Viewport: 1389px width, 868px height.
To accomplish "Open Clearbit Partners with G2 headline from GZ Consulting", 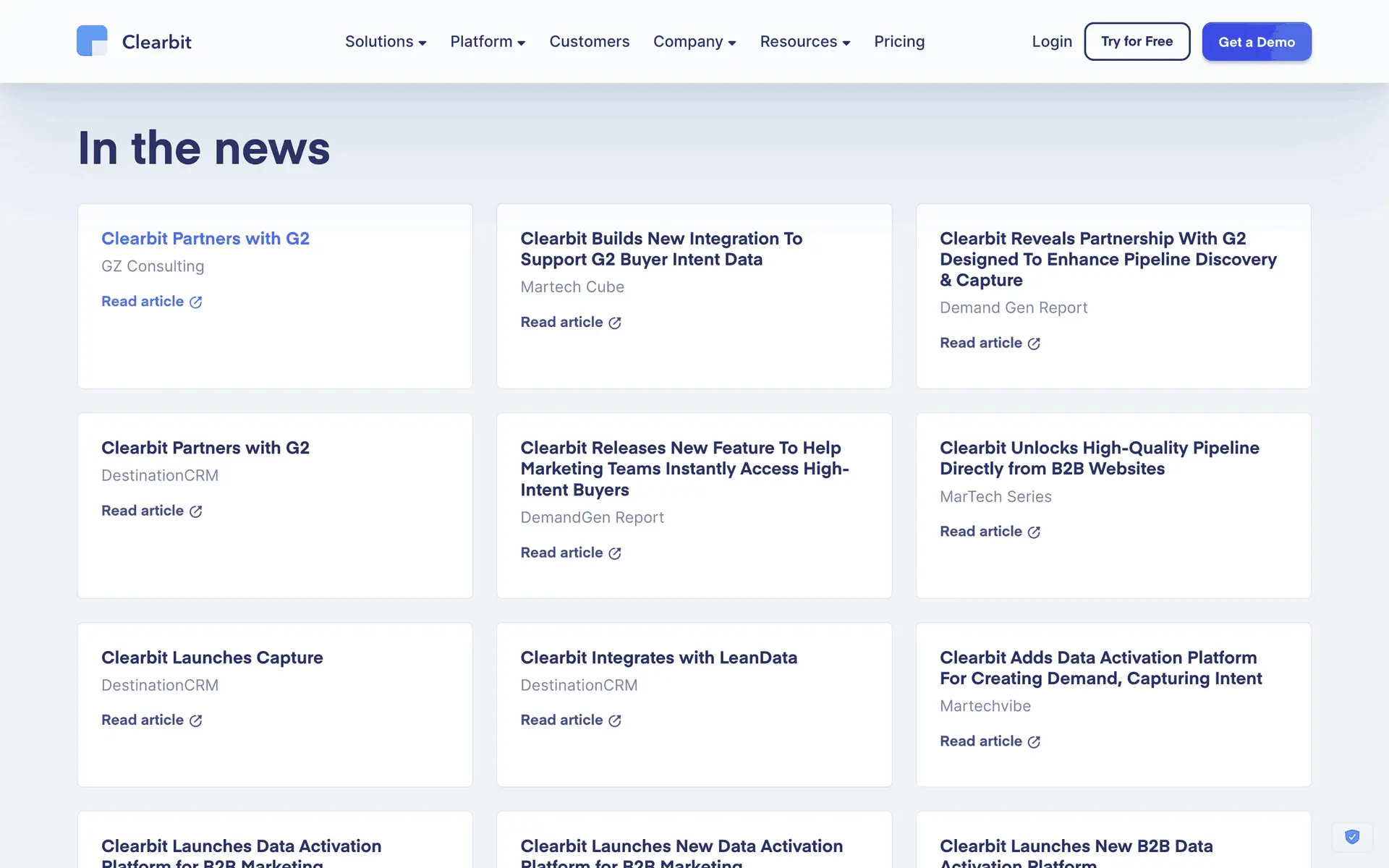I will 205,239.
